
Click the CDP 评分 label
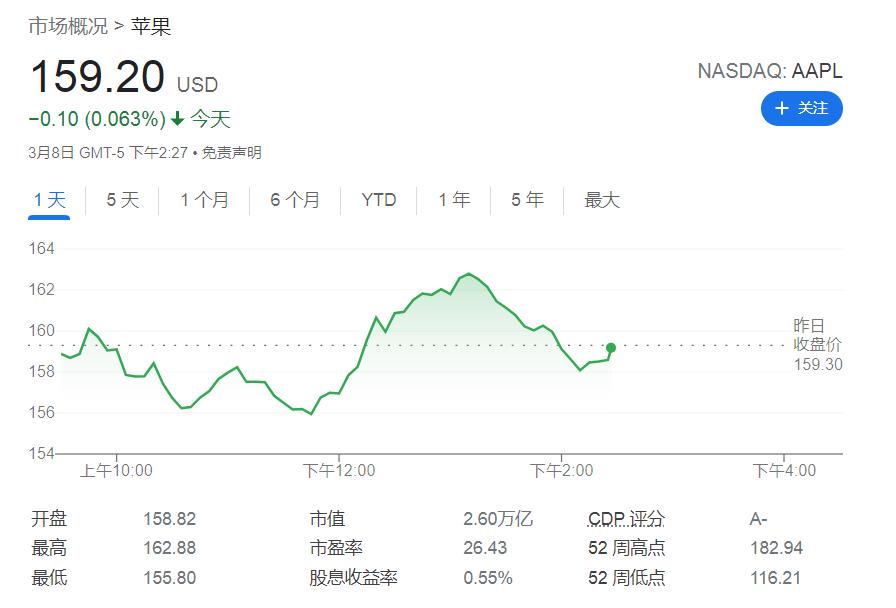pos(626,519)
